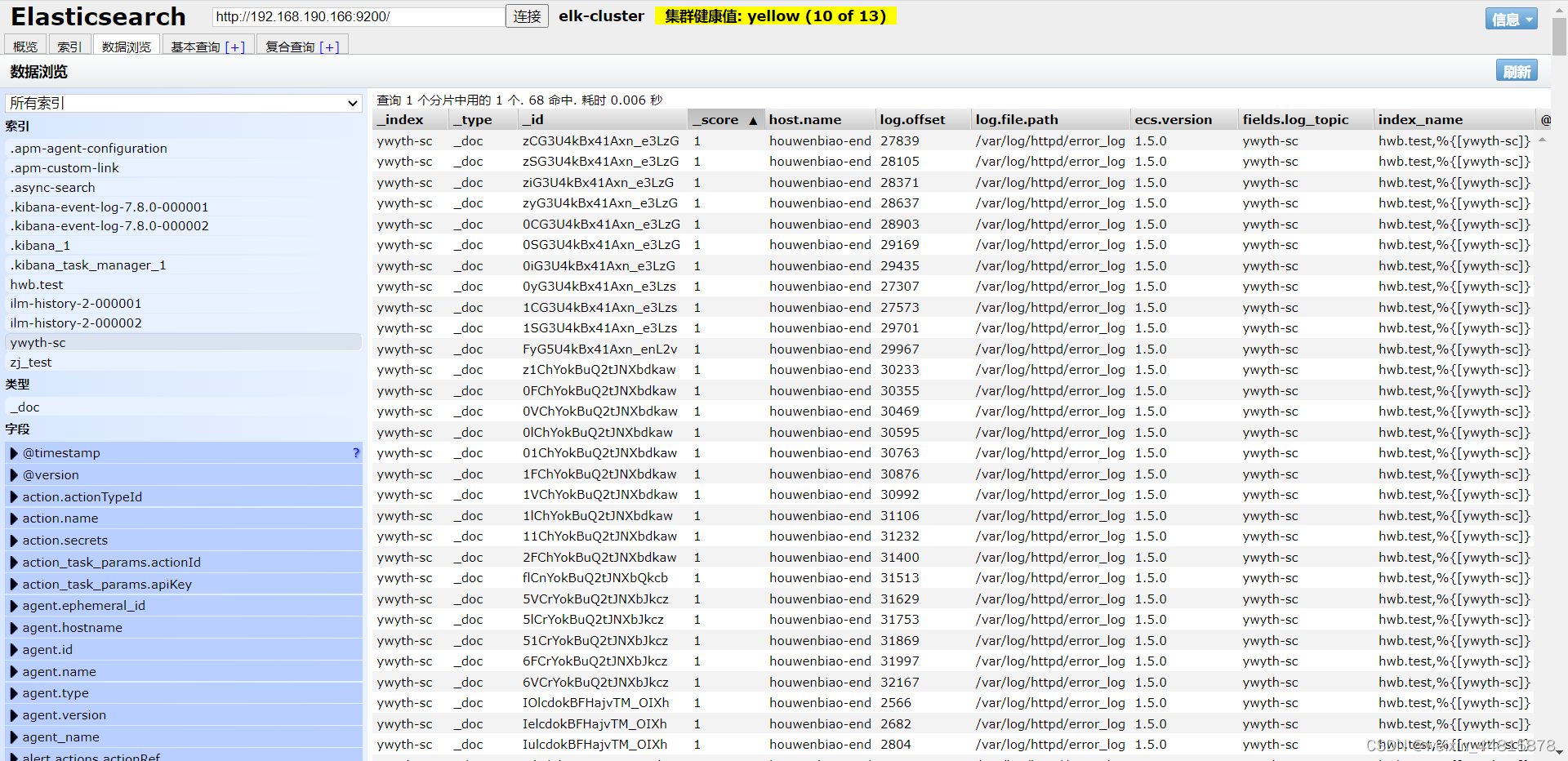Select the .kibana_task_manager_1 index
The width and height of the screenshot is (1568, 761).
pyautogui.click(x=184, y=265)
